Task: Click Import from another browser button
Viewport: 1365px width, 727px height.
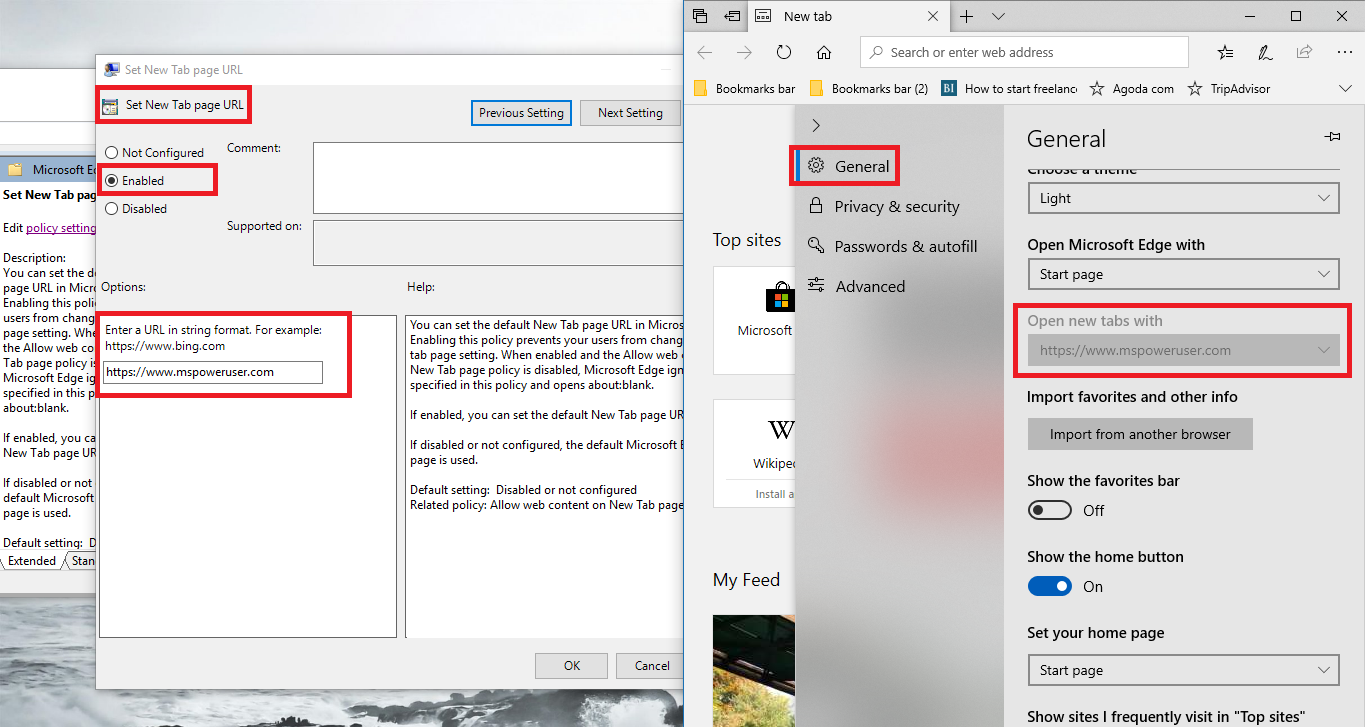Action: tap(1140, 434)
